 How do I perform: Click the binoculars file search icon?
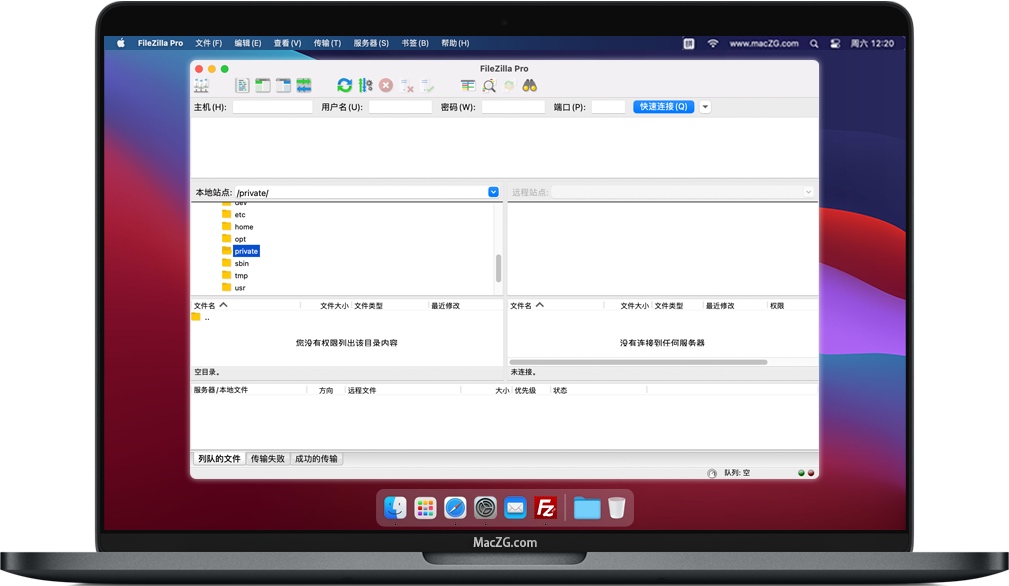(530, 86)
